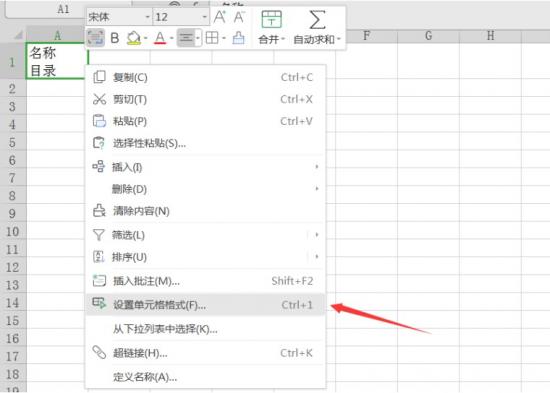The image size is (550, 393).
Task: Select column G header
Action: point(428,35)
